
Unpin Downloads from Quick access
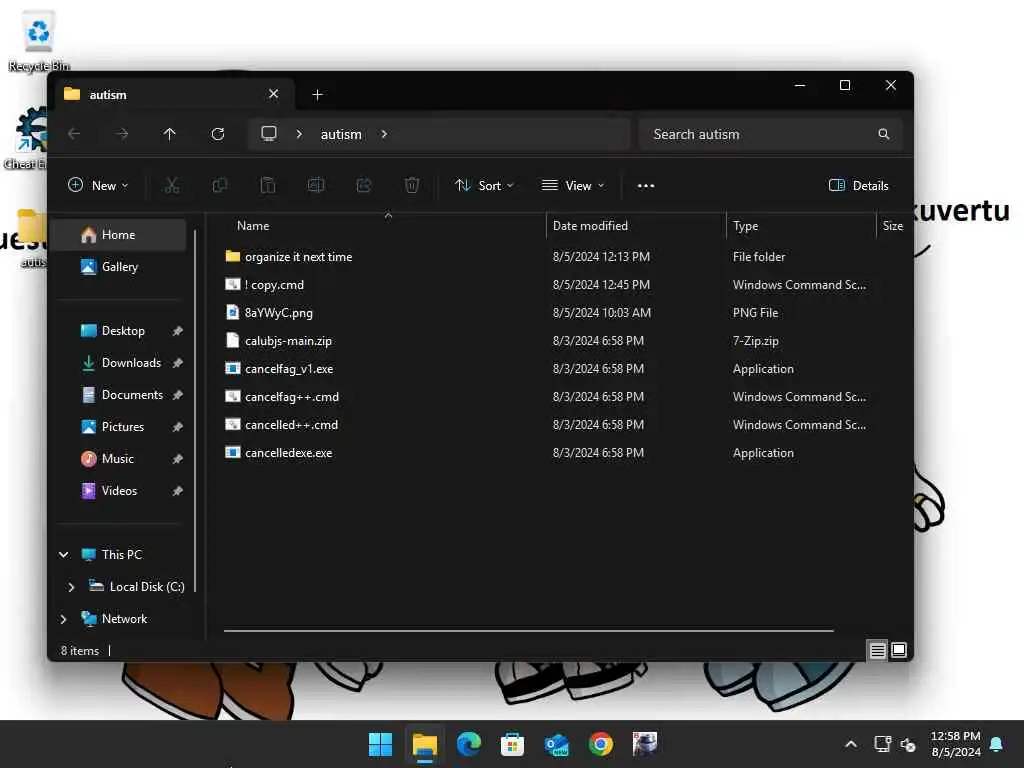coord(178,363)
